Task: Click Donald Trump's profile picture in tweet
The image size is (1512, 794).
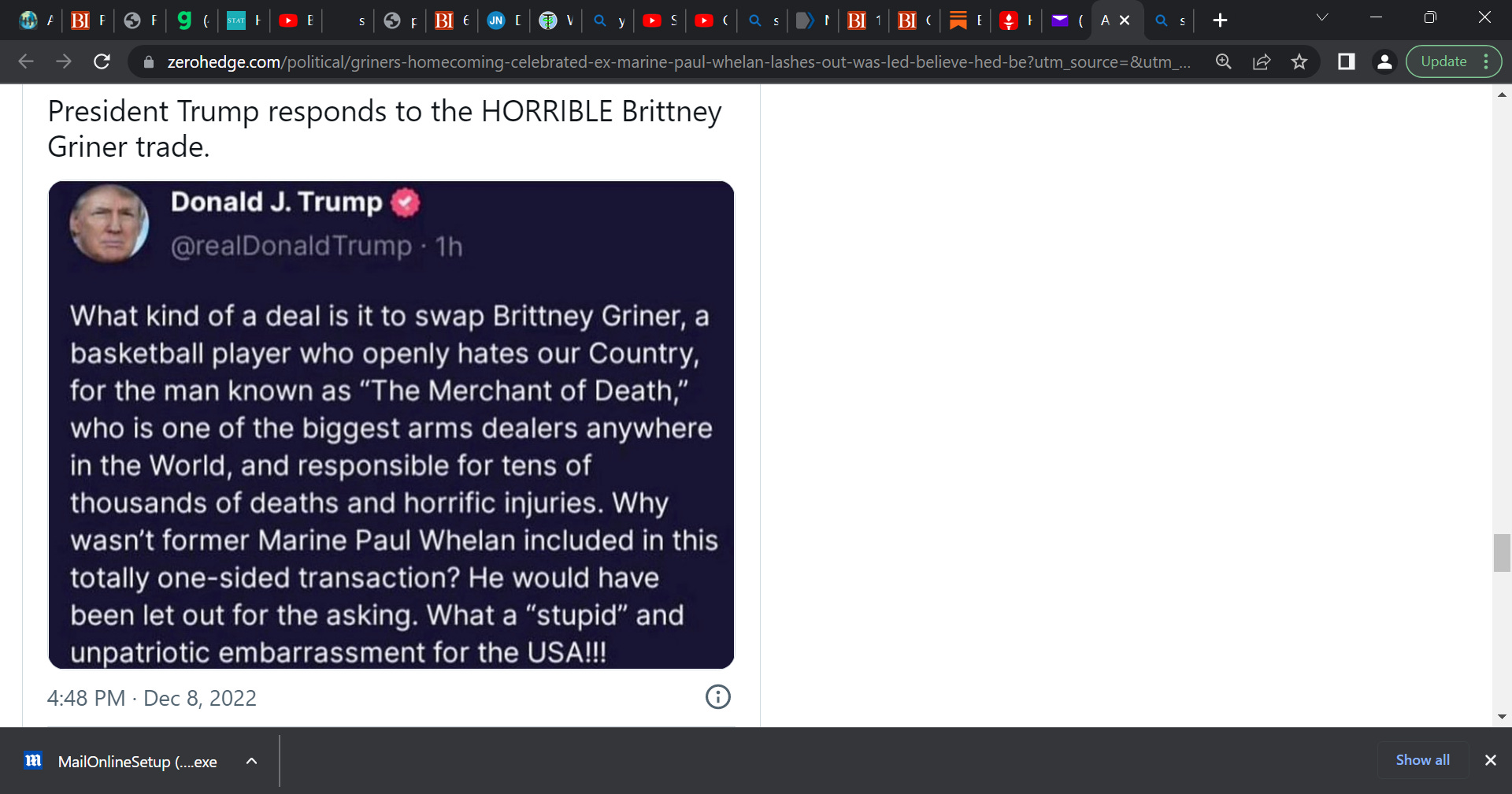Action: [109, 224]
